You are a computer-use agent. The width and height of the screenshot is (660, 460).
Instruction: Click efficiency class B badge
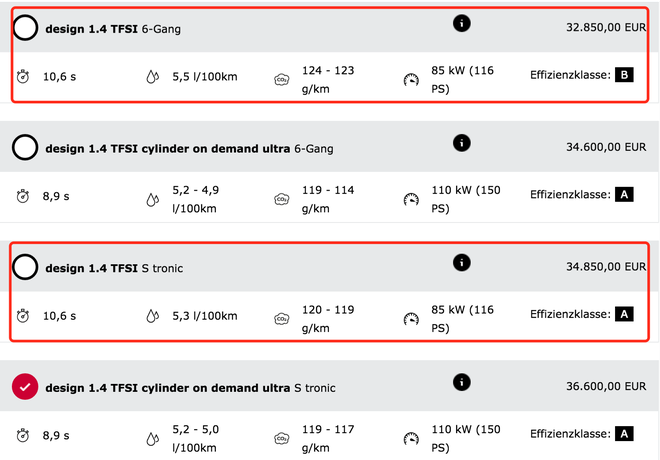pyautogui.click(x=625, y=76)
